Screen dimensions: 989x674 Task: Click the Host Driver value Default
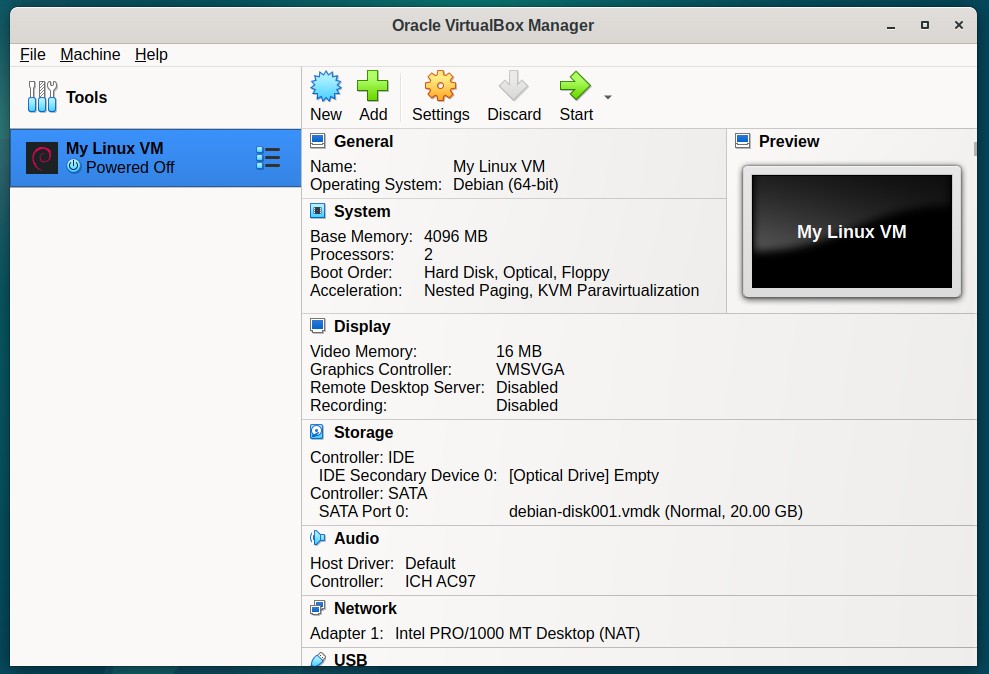430,563
